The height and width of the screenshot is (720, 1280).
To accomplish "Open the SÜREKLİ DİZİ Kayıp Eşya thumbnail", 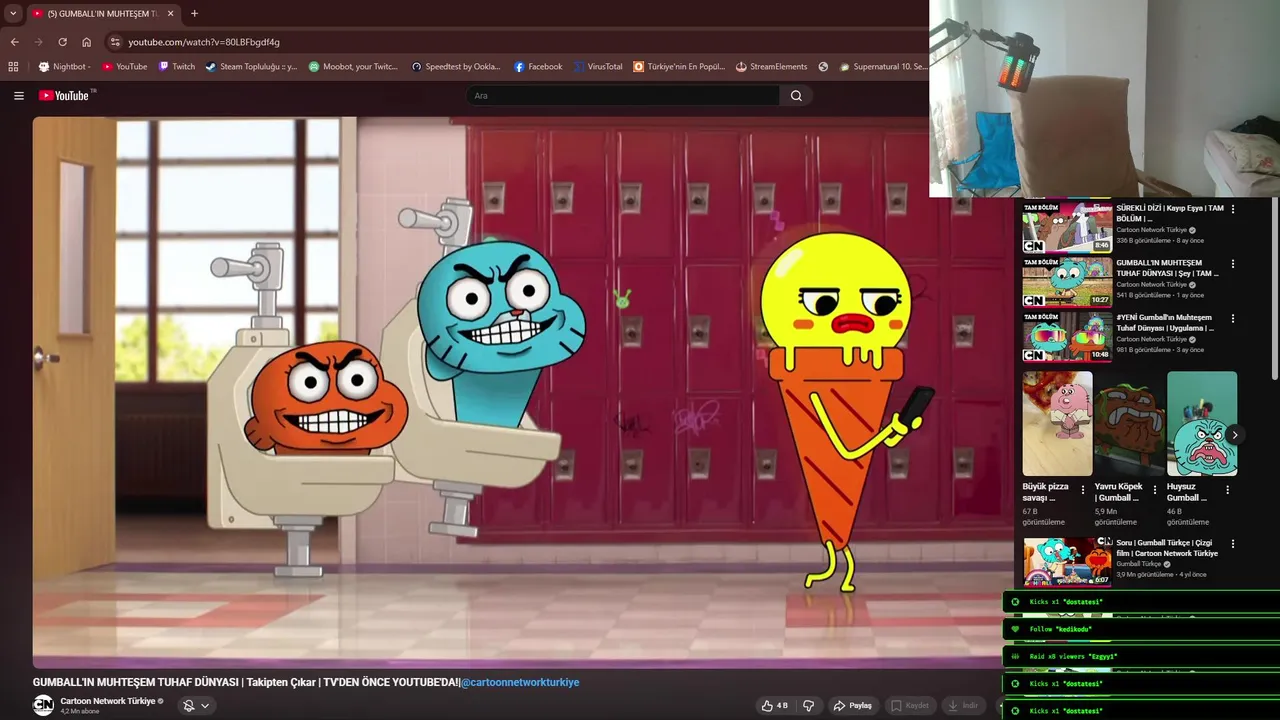I will [x=1067, y=226].
